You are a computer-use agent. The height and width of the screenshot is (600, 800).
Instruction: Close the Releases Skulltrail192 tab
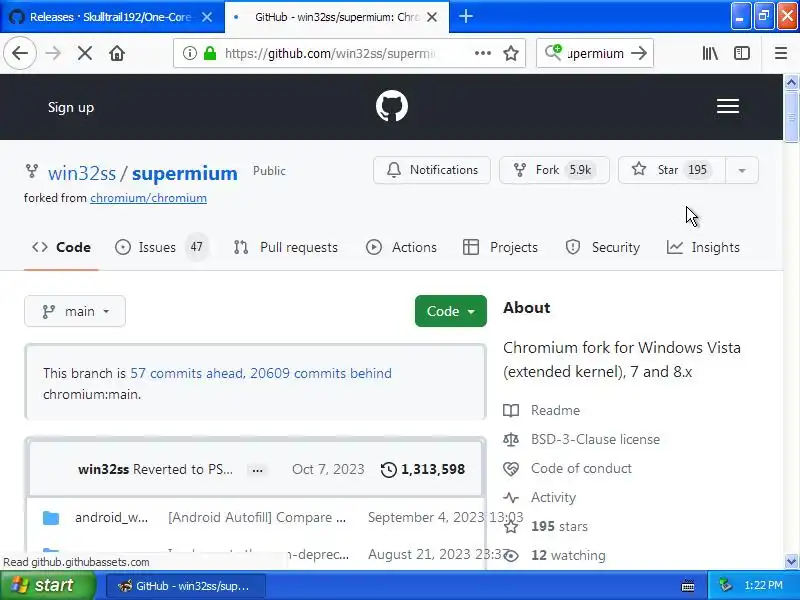point(207,17)
